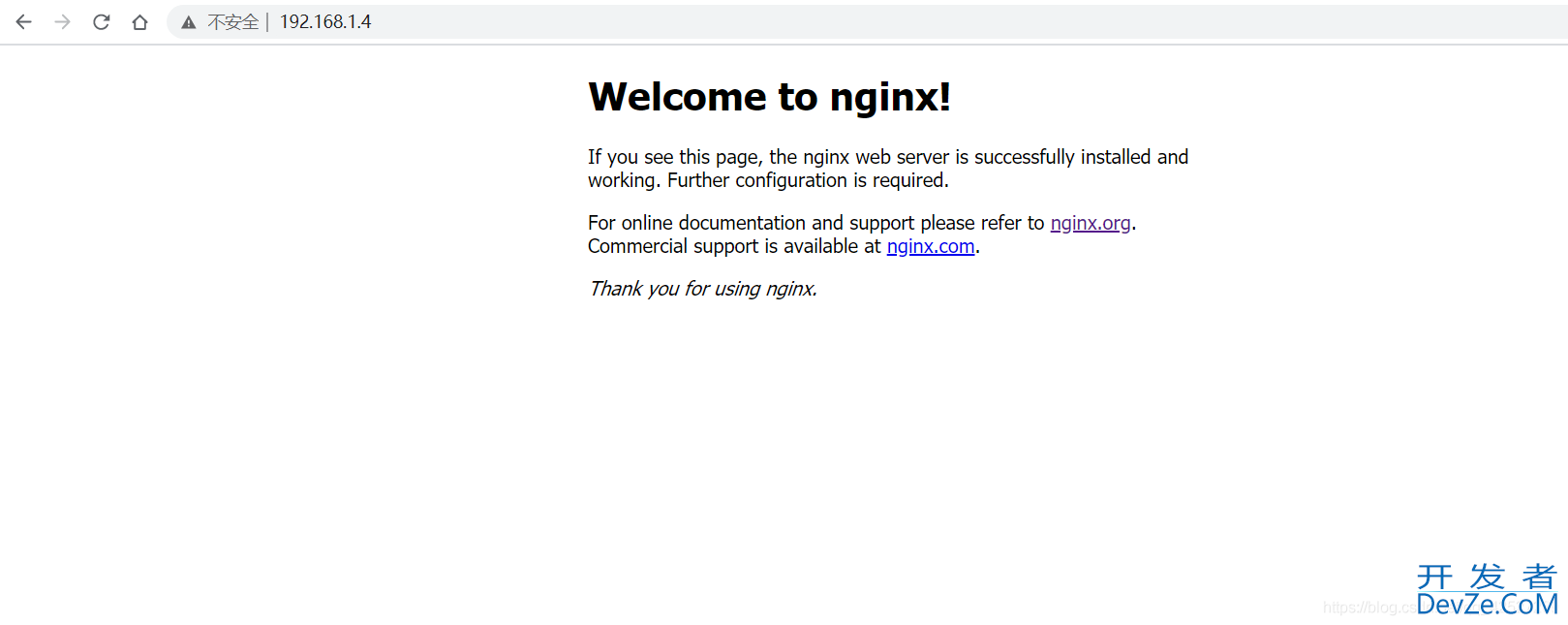Click the text 'Commercial support is available at'

(x=734, y=246)
